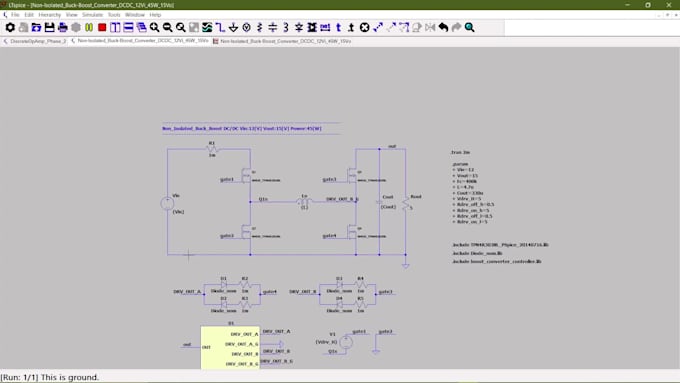Click the Vin voltage source symbol
This screenshot has width=680, height=383.
tap(167, 203)
